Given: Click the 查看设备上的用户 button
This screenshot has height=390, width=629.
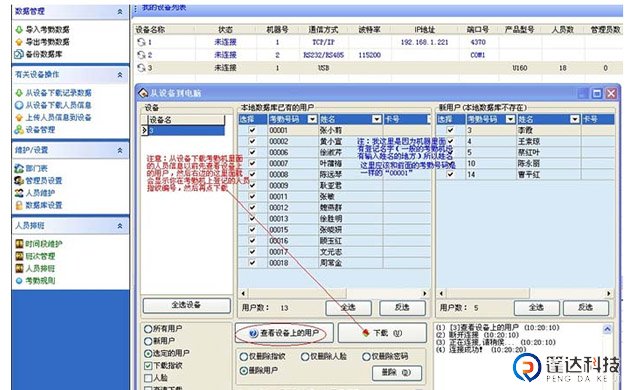Looking at the screenshot, I should tap(284, 333).
